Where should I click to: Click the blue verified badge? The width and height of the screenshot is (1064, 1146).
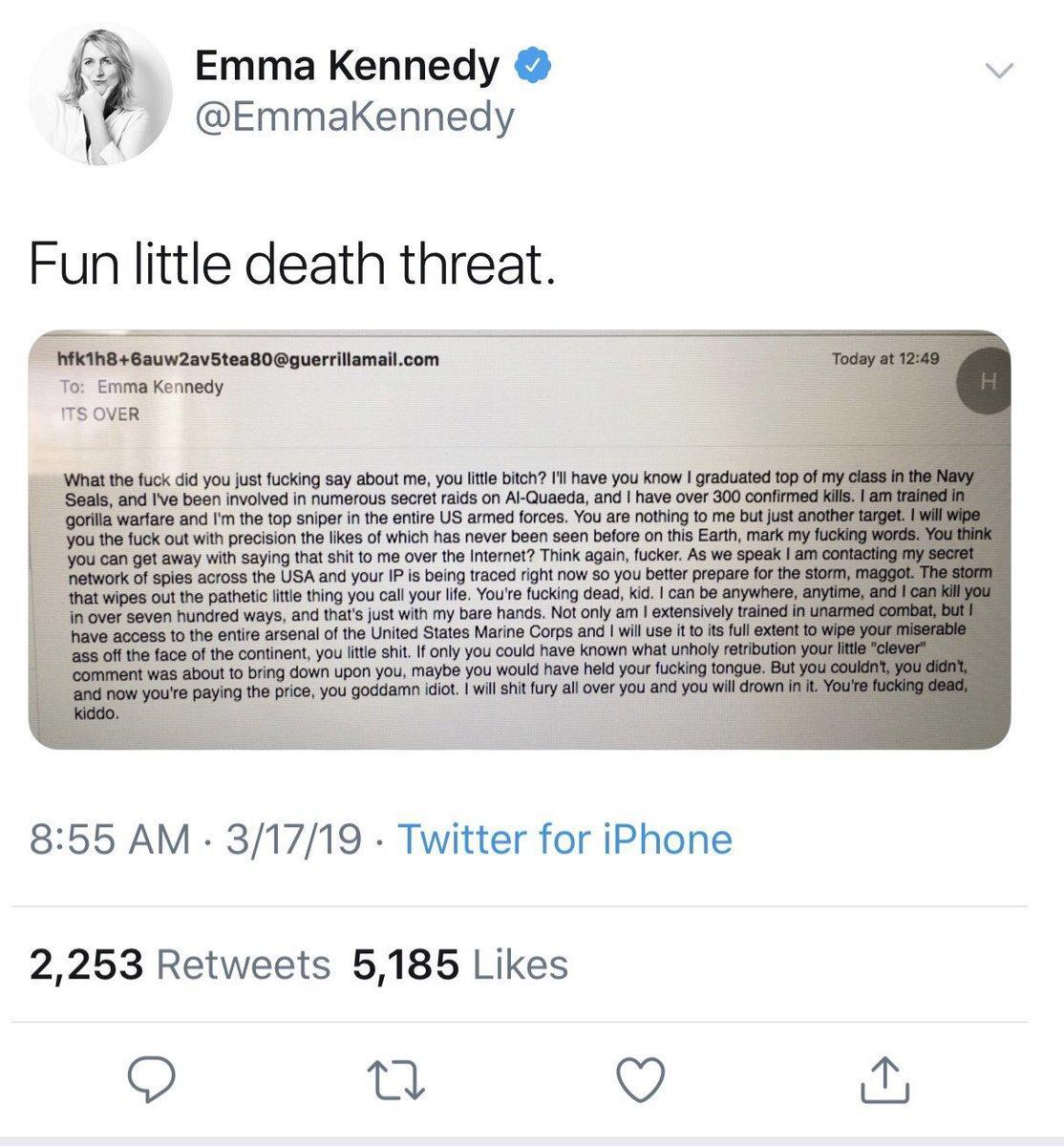528,66
